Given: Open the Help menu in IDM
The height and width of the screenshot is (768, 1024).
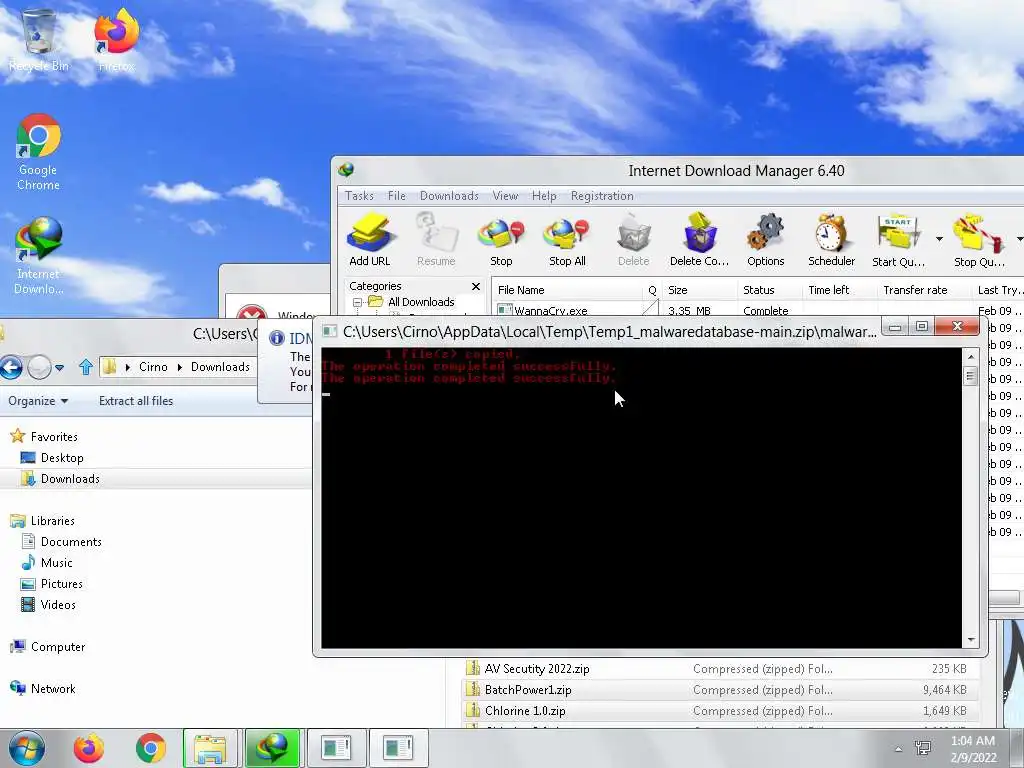Looking at the screenshot, I should pos(544,196).
